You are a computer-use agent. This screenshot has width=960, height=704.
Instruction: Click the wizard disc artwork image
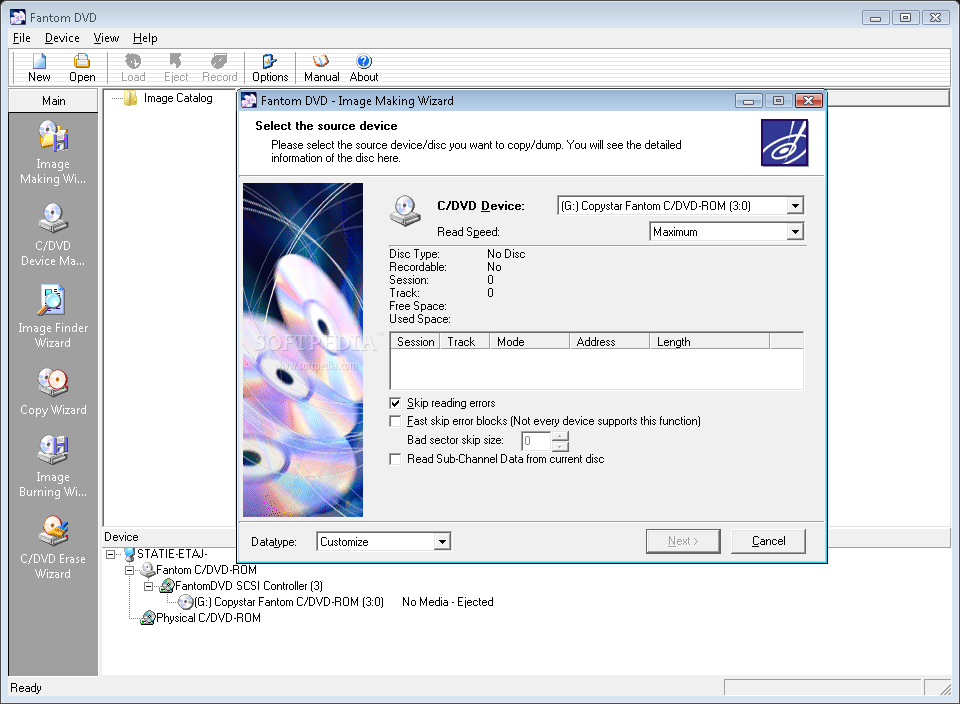tap(302, 350)
